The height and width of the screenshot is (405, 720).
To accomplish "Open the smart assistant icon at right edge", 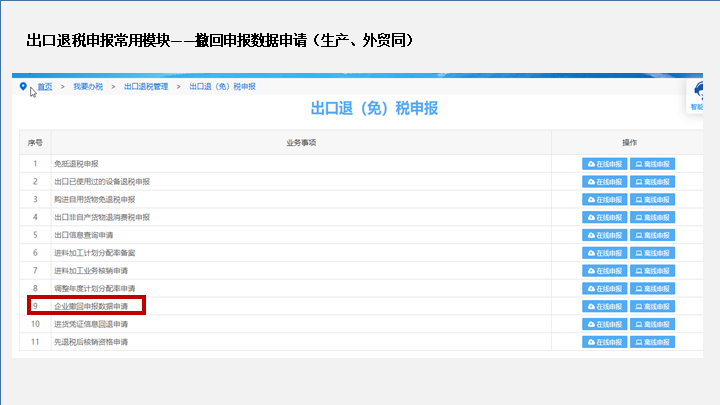I will (x=697, y=96).
